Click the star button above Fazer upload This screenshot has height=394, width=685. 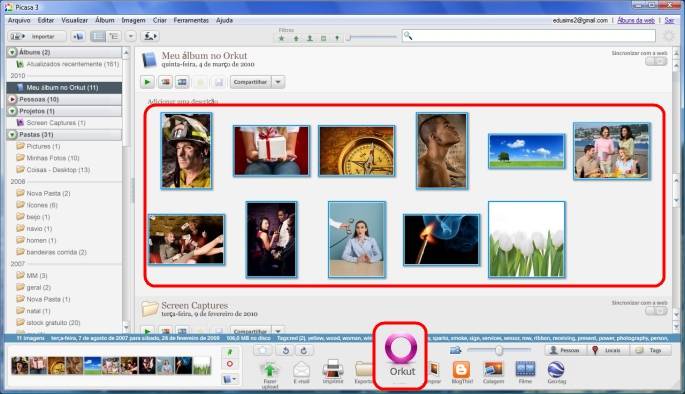point(263,350)
